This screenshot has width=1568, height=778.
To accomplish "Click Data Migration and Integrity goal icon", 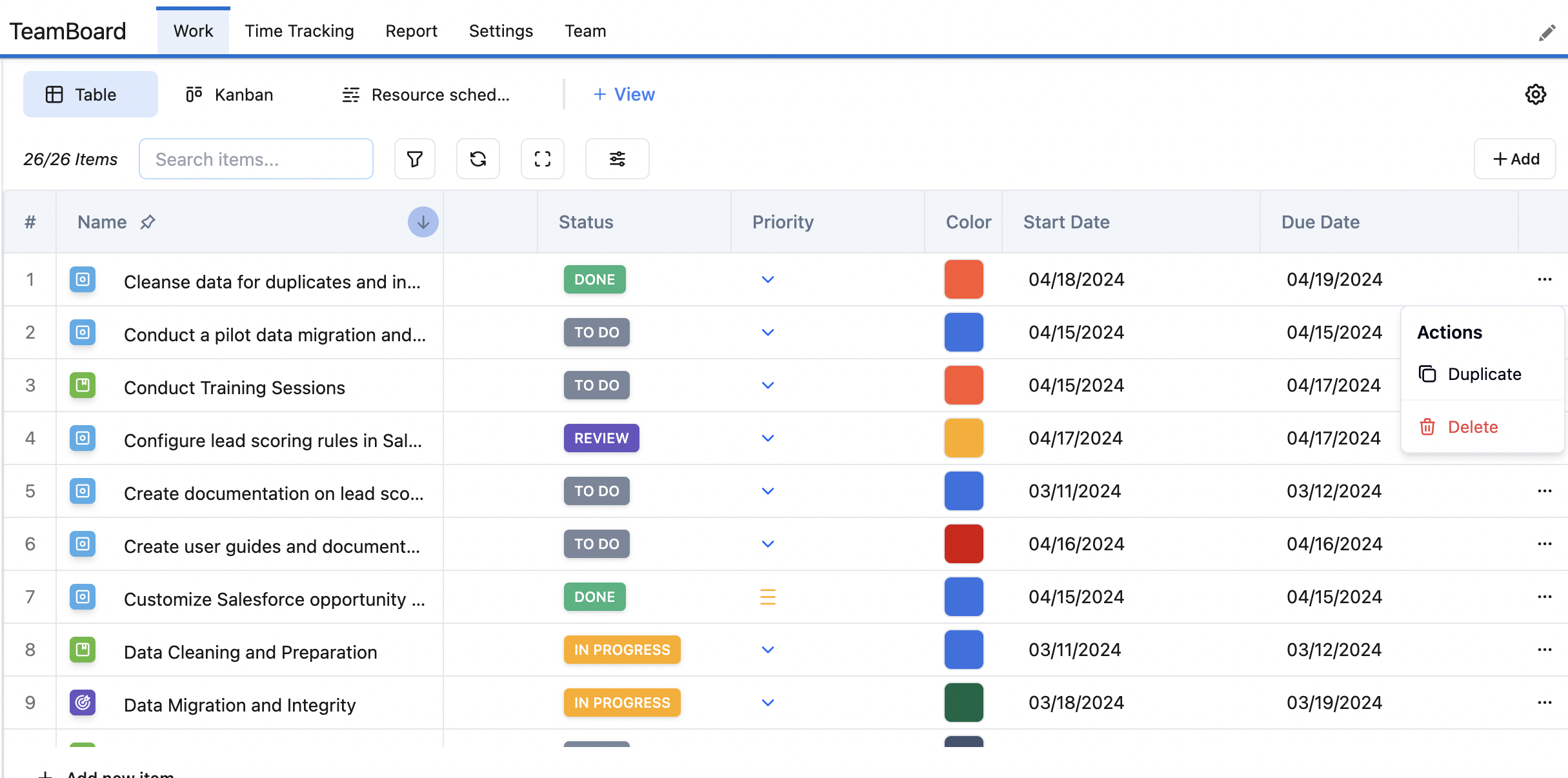I will click(x=83, y=703).
